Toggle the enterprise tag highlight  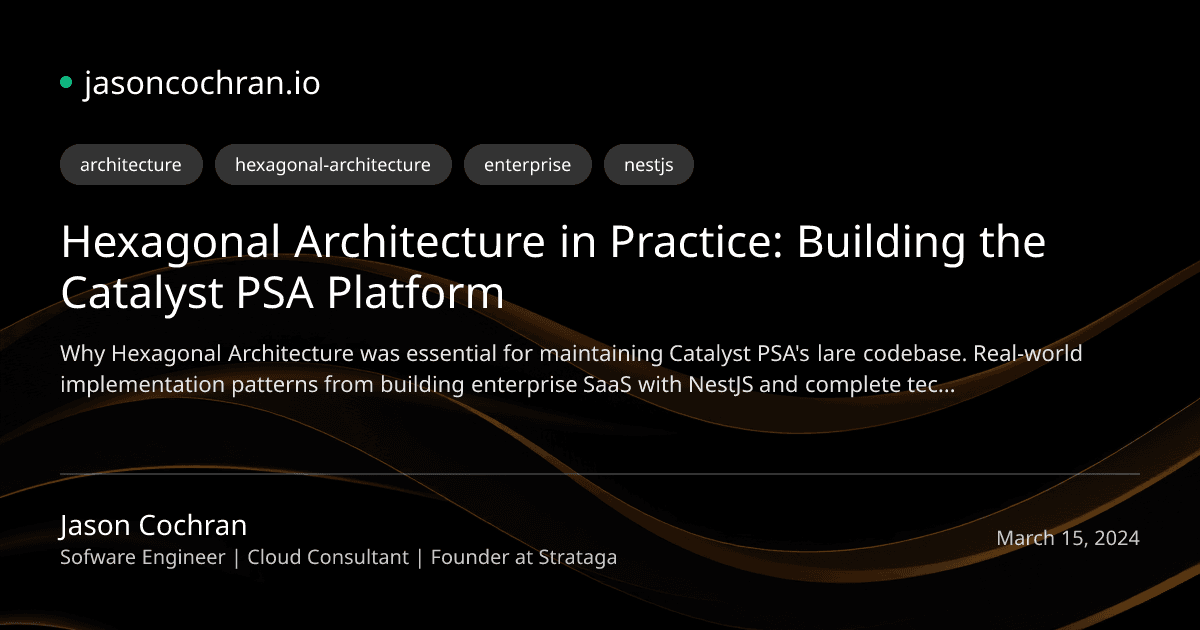click(528, 164)
